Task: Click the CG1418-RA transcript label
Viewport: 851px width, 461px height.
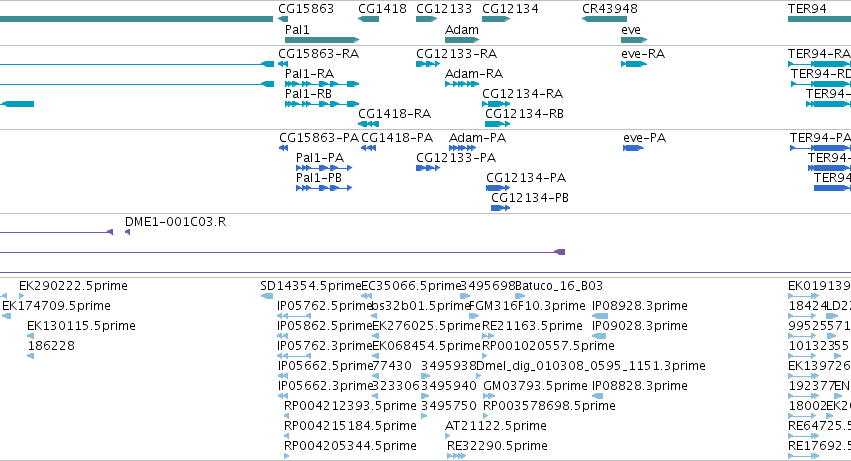Action: [x=395, y=113]
